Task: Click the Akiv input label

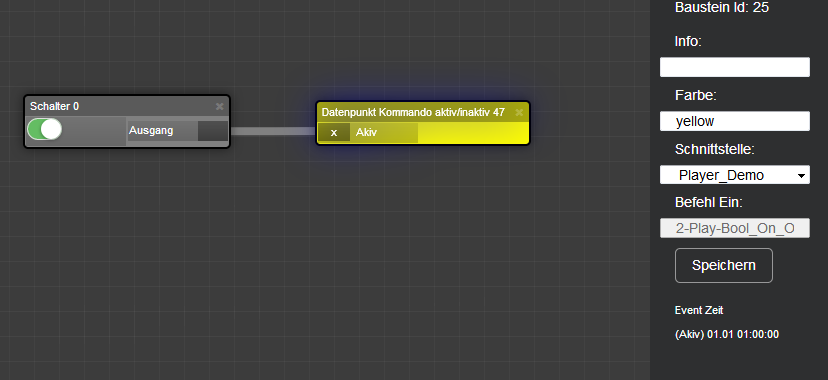Action: tap(366, 132)
